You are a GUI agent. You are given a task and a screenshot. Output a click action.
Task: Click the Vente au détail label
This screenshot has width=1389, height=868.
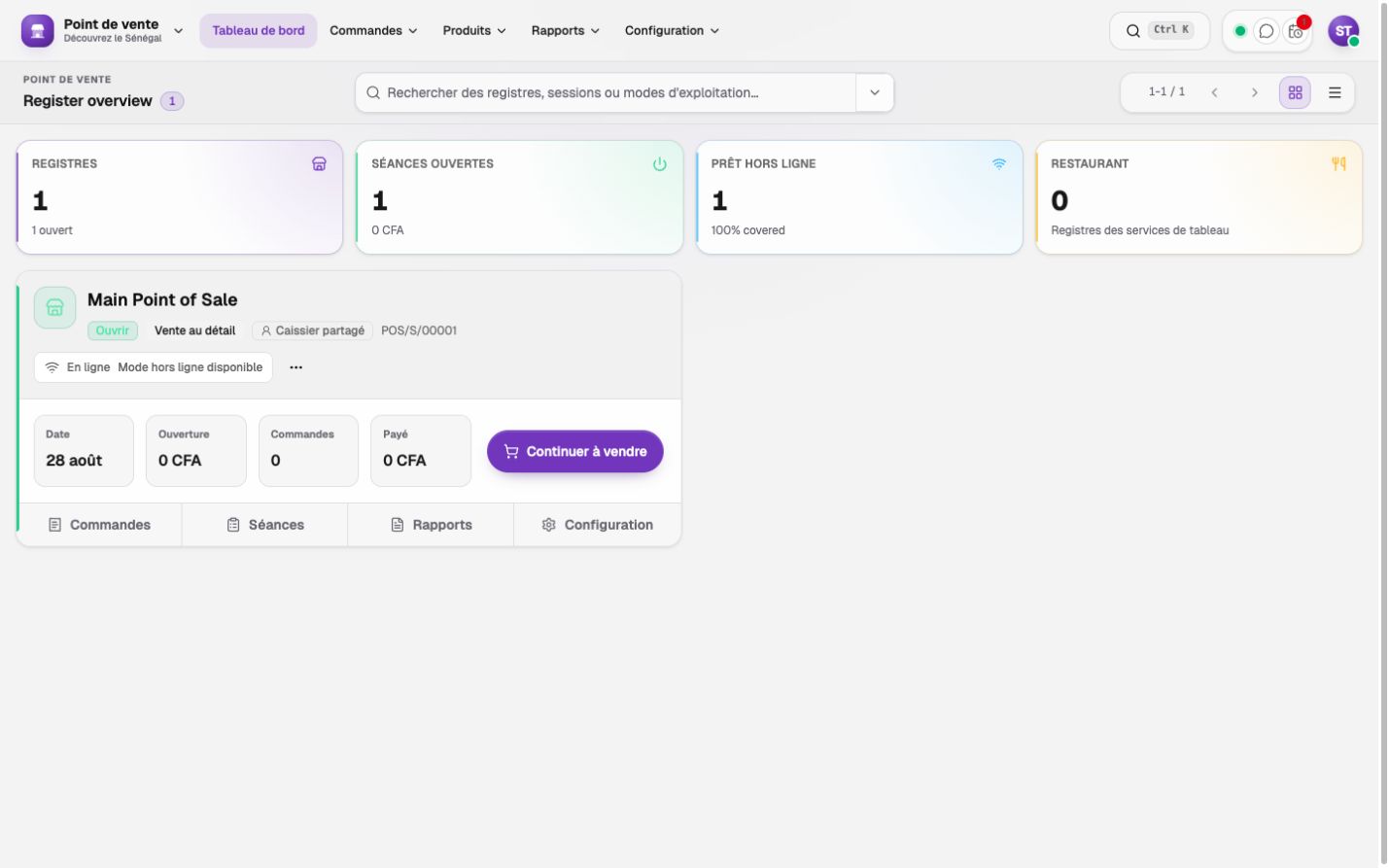(194, 330)
